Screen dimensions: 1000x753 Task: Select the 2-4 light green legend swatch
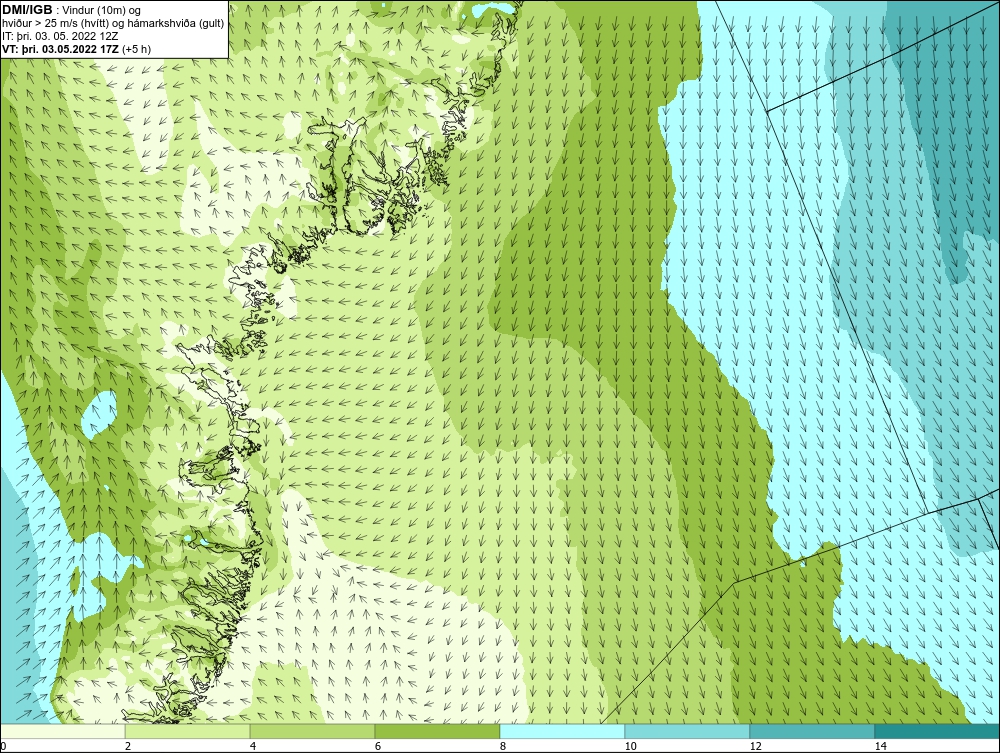(x=188, y=731)
